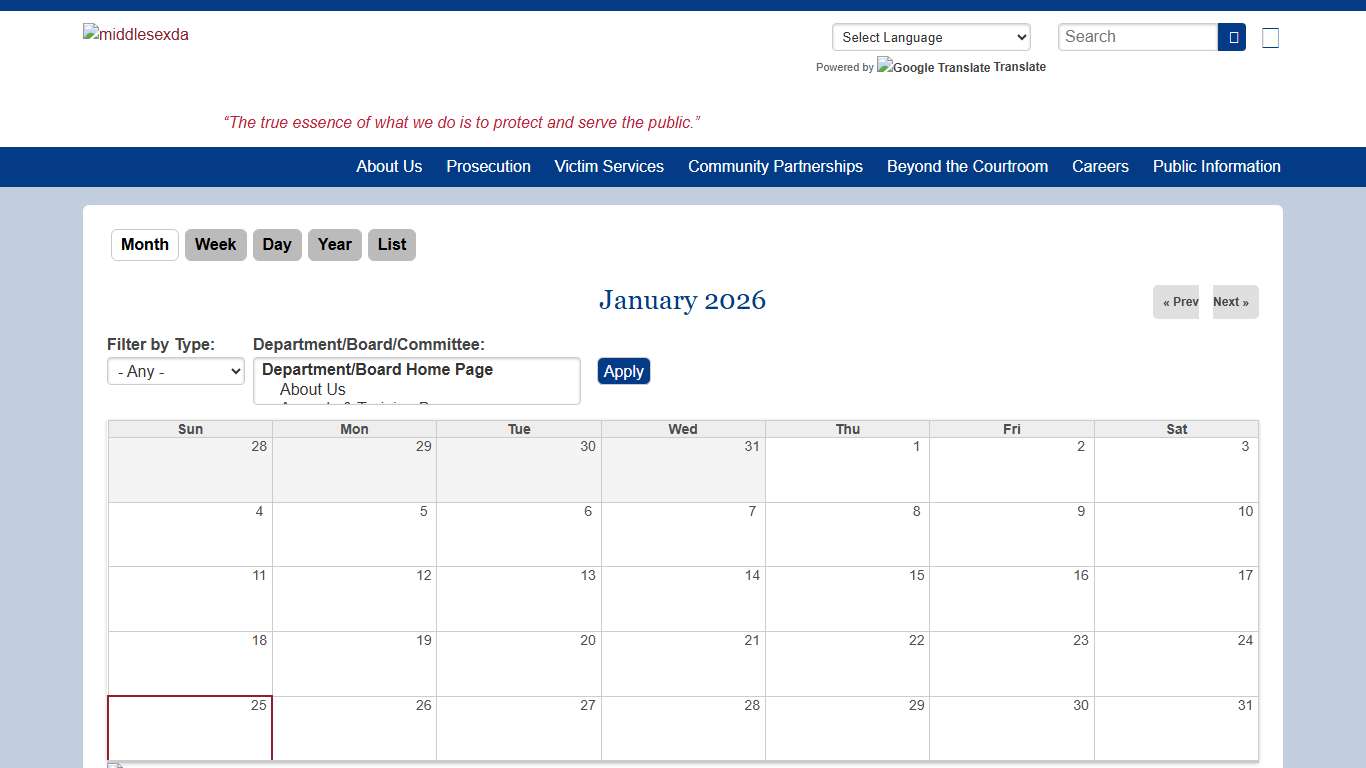
Task: Open the Filter by Type dropdown
Action: click(176, 371)
